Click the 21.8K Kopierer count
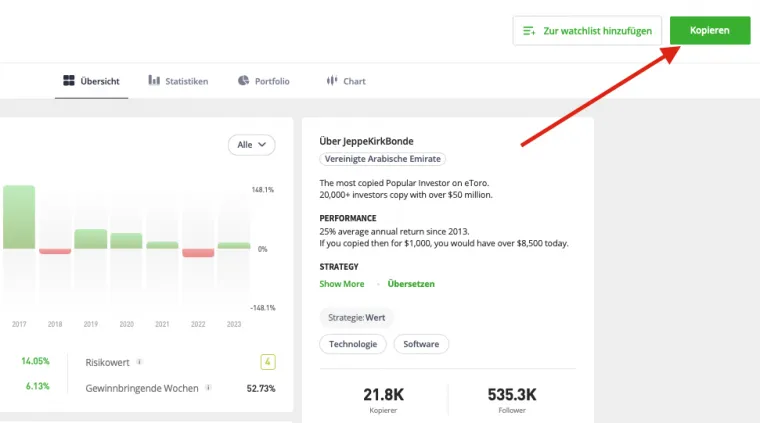 [383, 395]
